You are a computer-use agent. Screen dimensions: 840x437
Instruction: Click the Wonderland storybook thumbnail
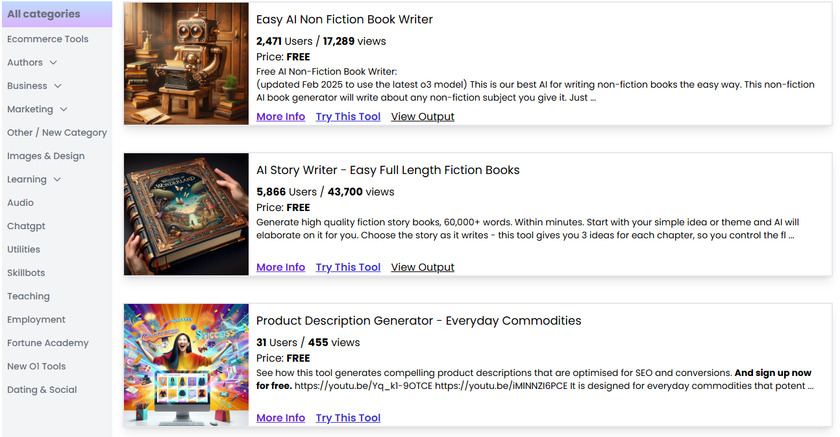pos(186,214)
